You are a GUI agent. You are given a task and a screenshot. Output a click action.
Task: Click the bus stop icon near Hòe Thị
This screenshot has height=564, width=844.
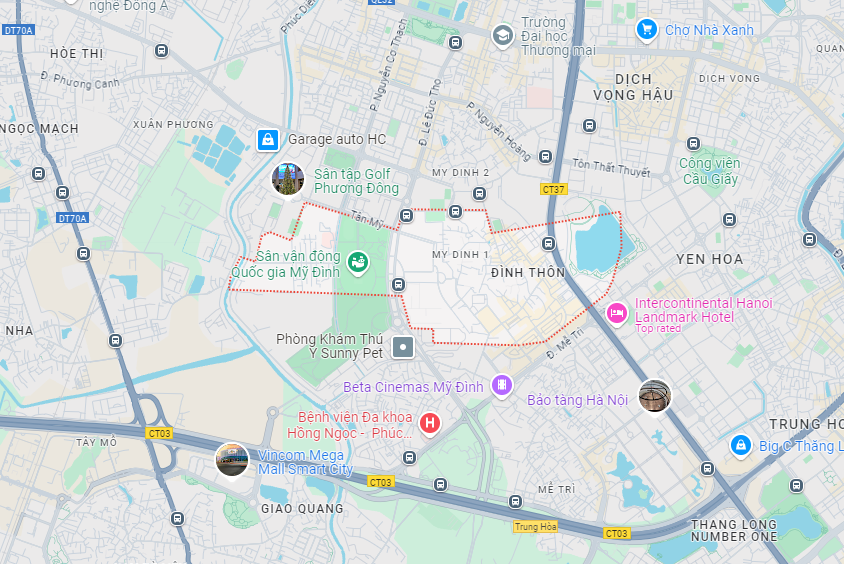[x=161, y=51]
